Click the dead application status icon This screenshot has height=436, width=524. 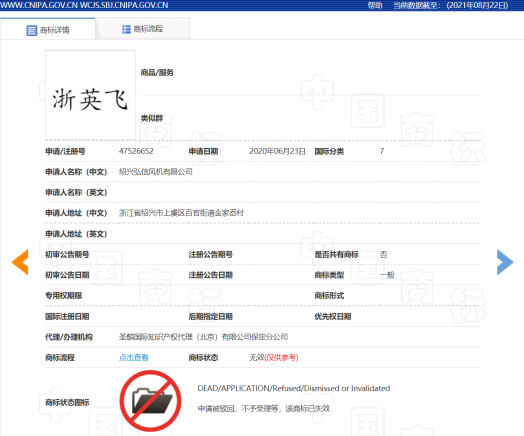[150, 401]
